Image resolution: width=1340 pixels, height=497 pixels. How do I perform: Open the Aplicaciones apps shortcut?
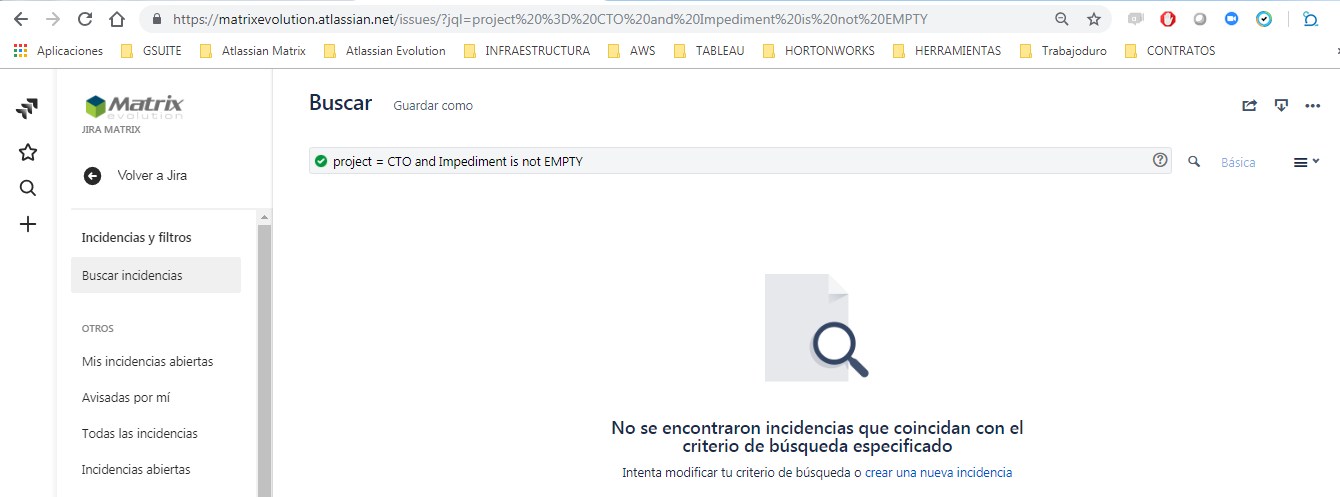(x=59, y=51)
